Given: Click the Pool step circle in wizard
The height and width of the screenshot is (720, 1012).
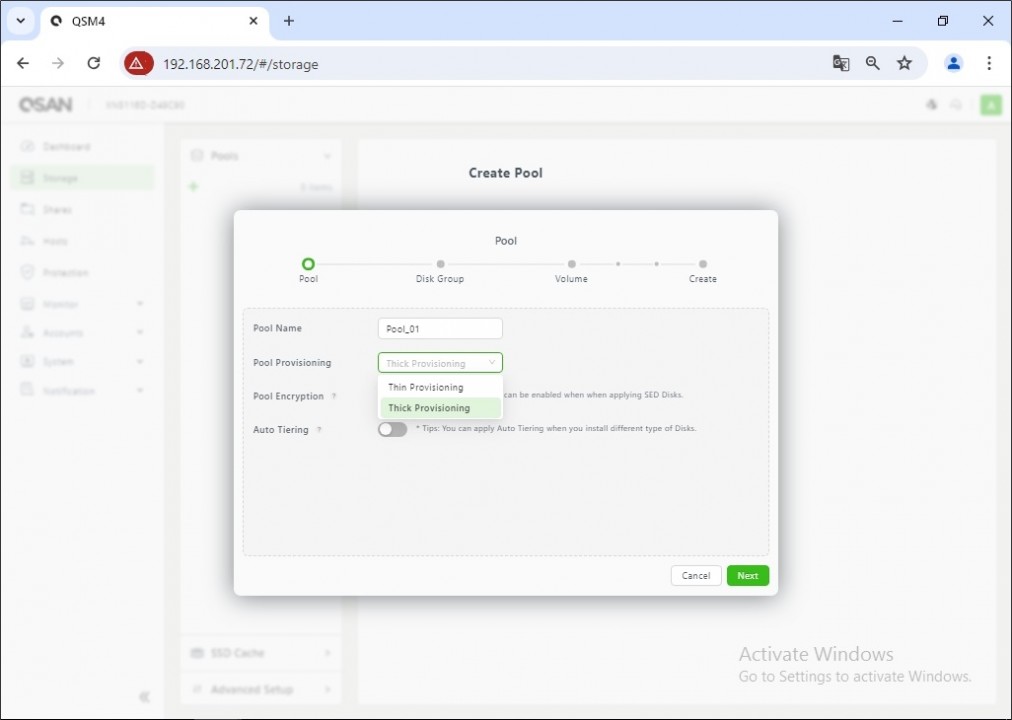Looking at the screenshot, I should click(x=308, y=264).
